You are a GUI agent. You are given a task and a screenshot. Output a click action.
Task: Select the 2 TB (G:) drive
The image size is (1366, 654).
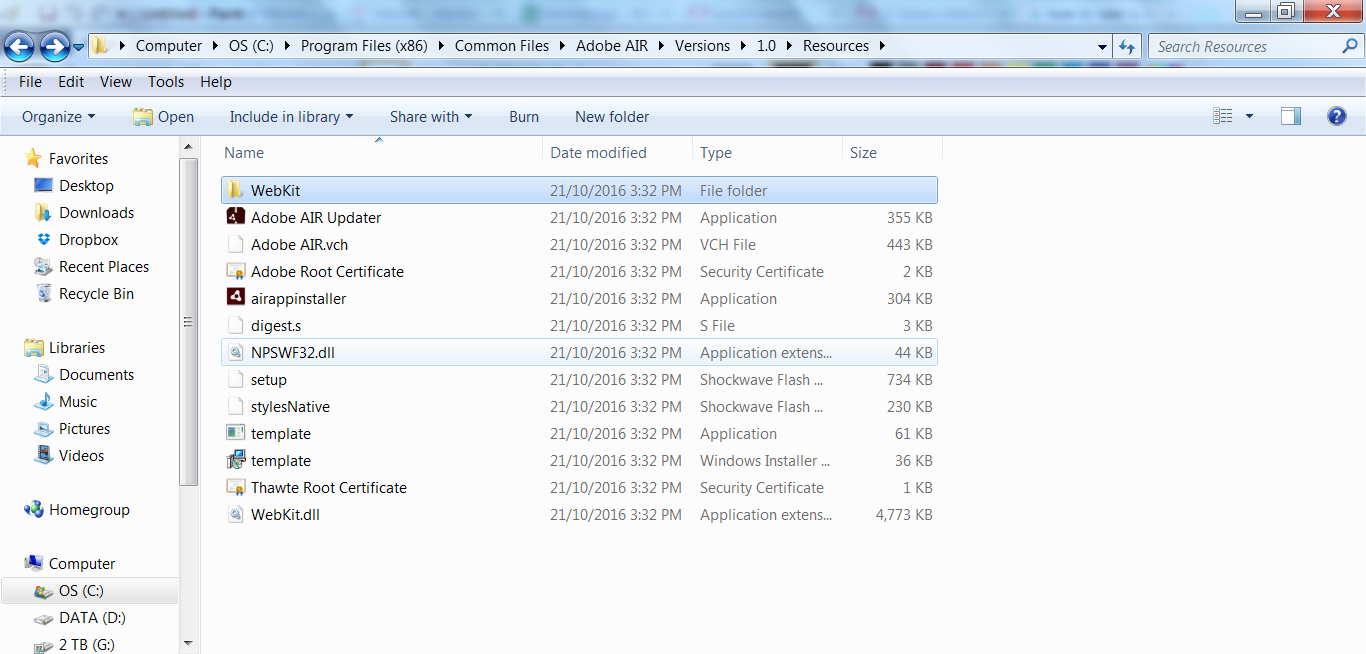pos(87,644)
